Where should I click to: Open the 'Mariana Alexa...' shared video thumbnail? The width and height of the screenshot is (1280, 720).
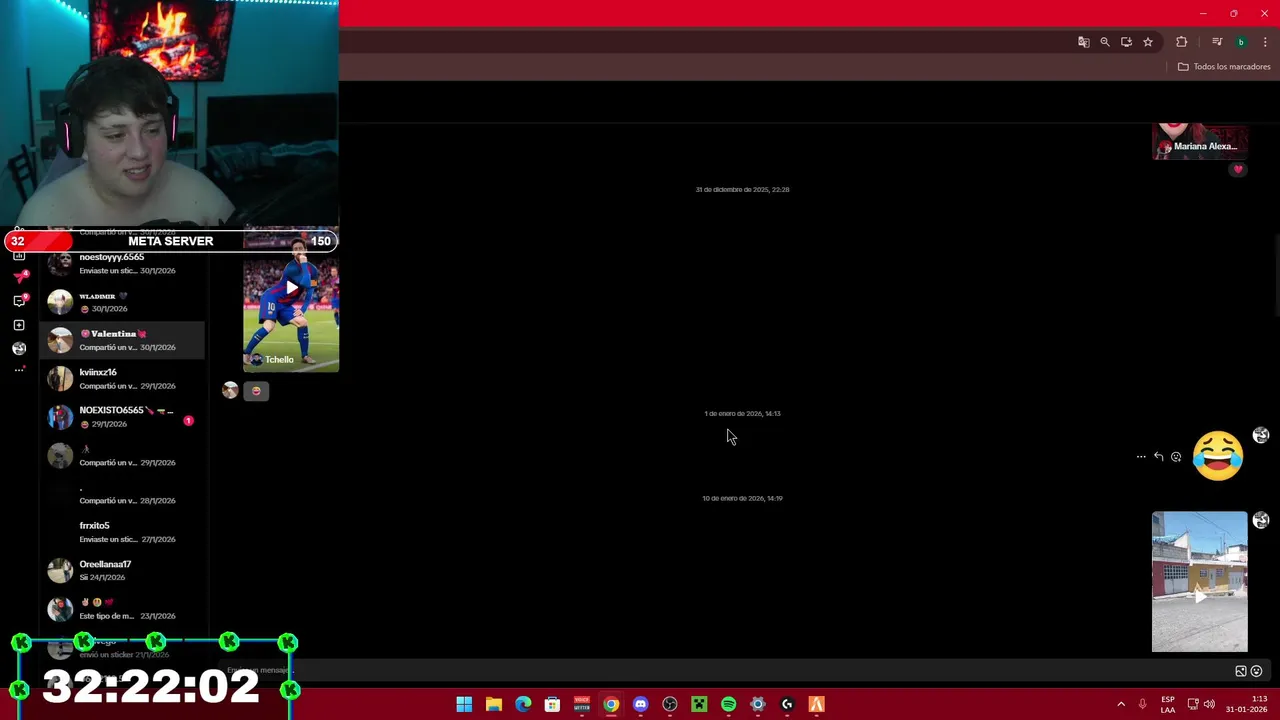[1199, 141]
